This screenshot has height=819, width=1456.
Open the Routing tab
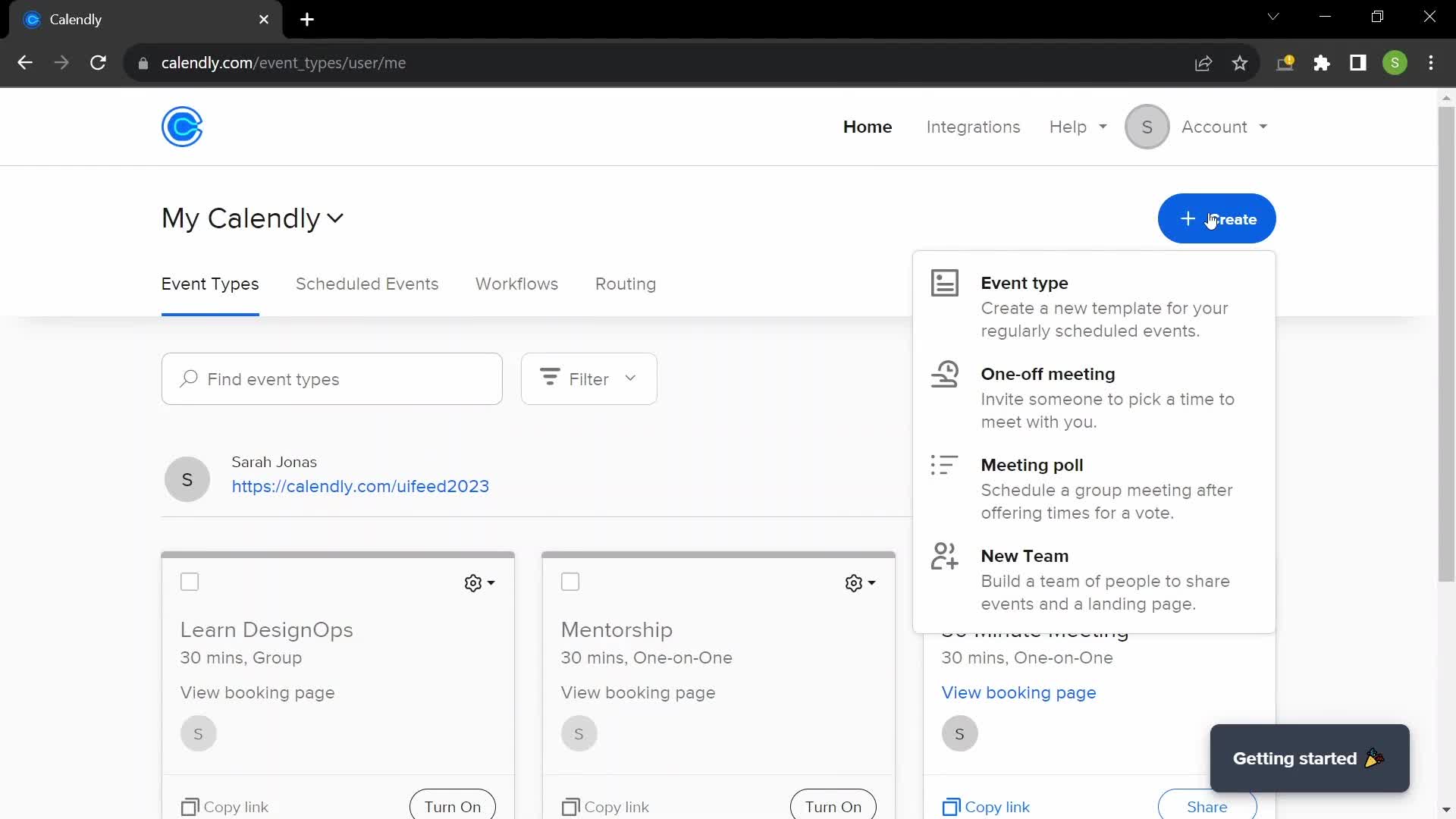626,284
